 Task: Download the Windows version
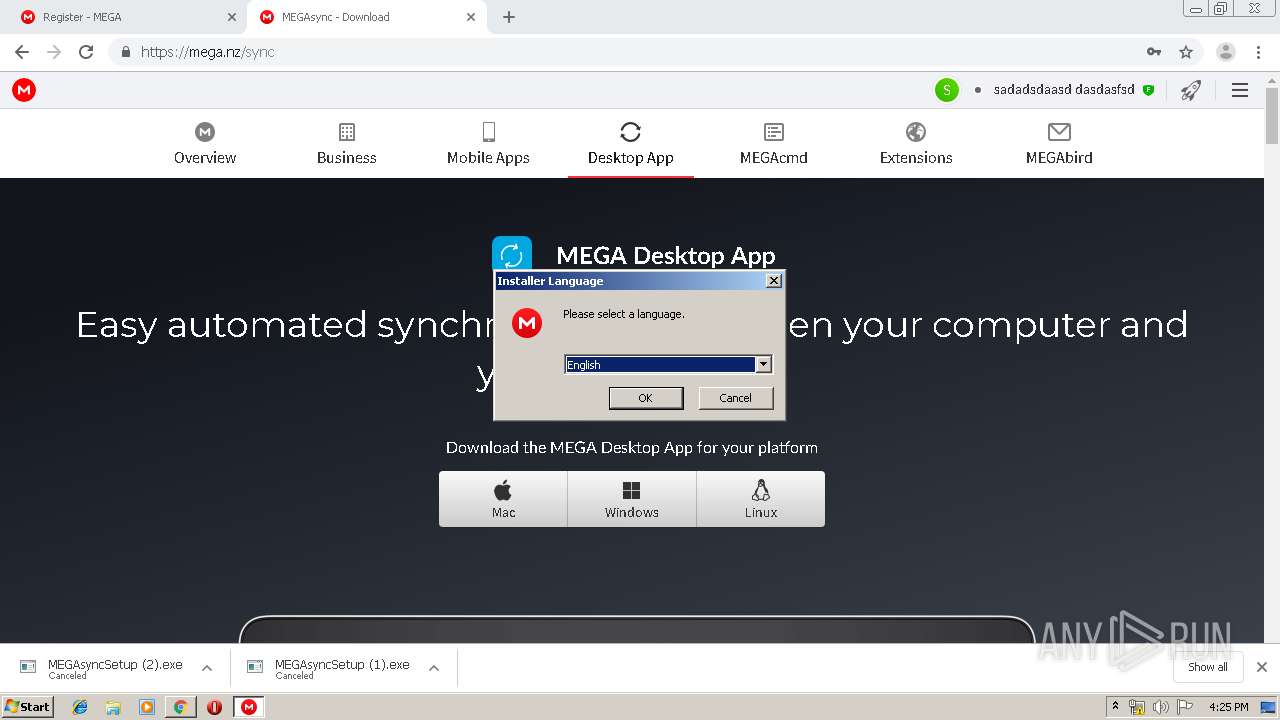tap(632, 499)
